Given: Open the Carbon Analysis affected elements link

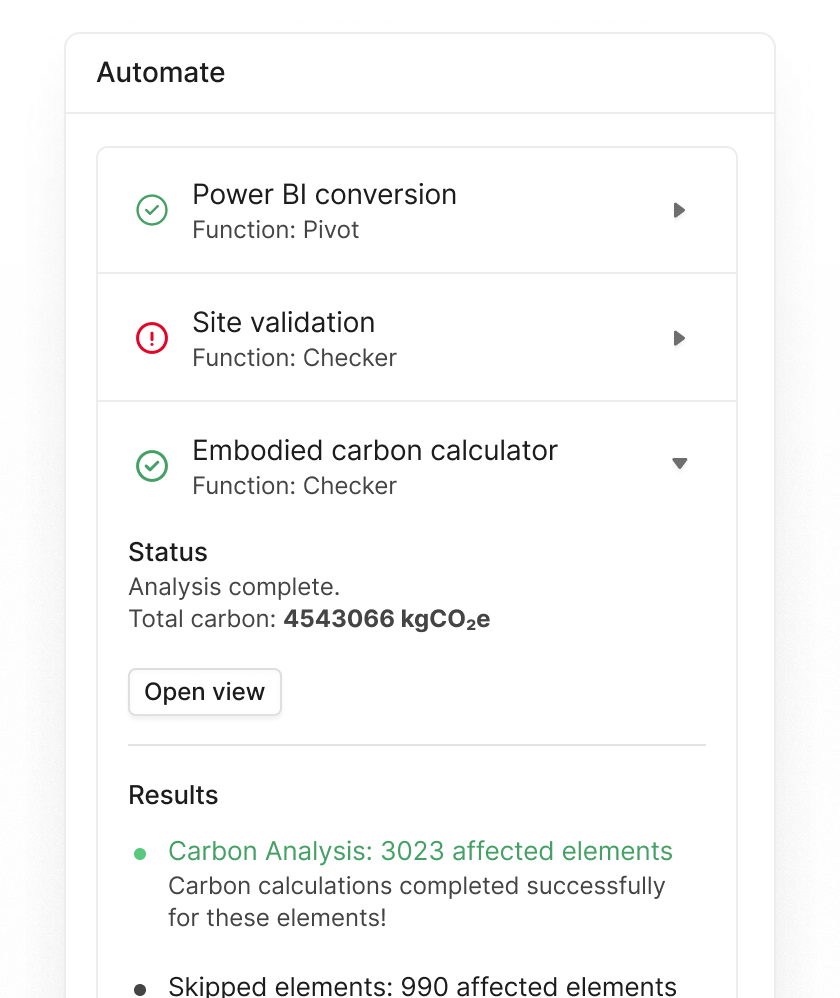Looking at the screenshot, I should (x=421, y=851).
